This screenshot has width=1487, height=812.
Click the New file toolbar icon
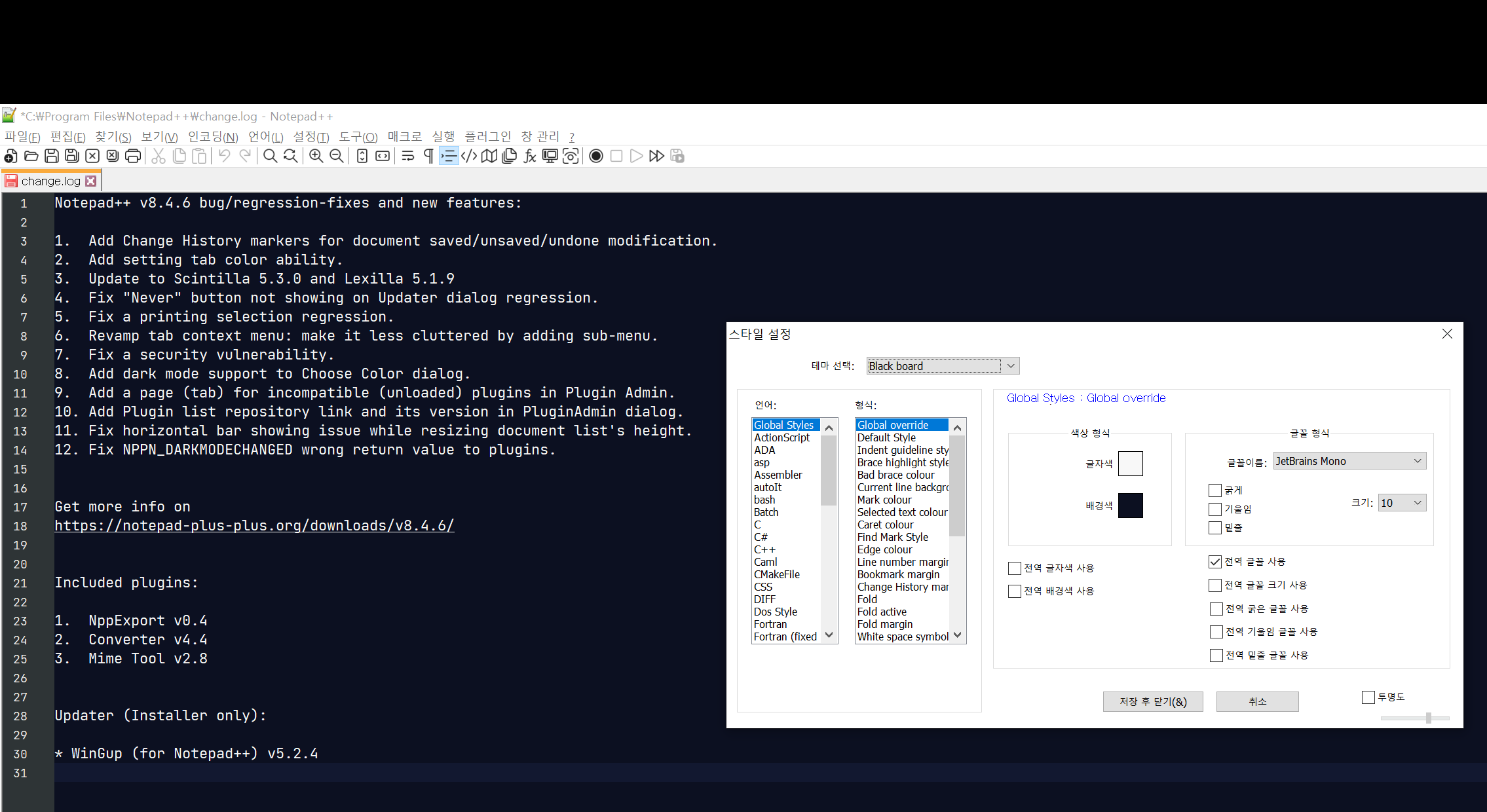coord(10,156)
